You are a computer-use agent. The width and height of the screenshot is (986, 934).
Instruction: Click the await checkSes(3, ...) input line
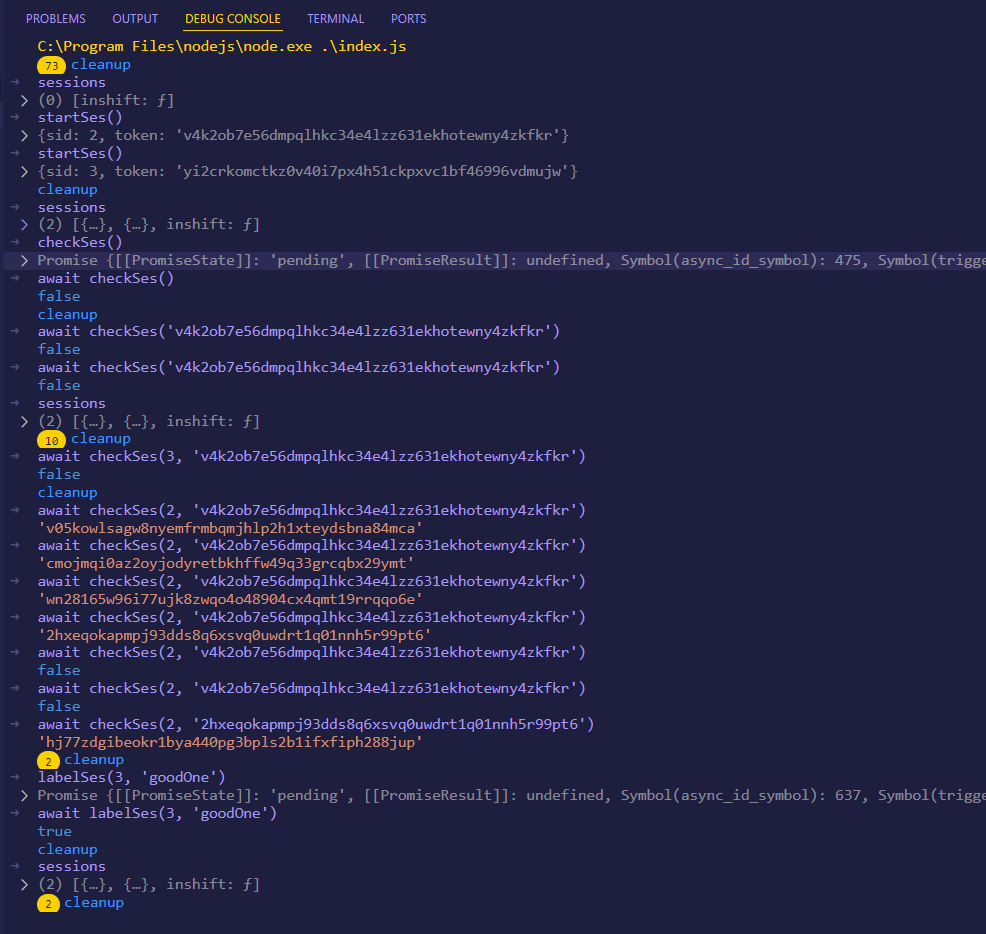pos(311,457)
